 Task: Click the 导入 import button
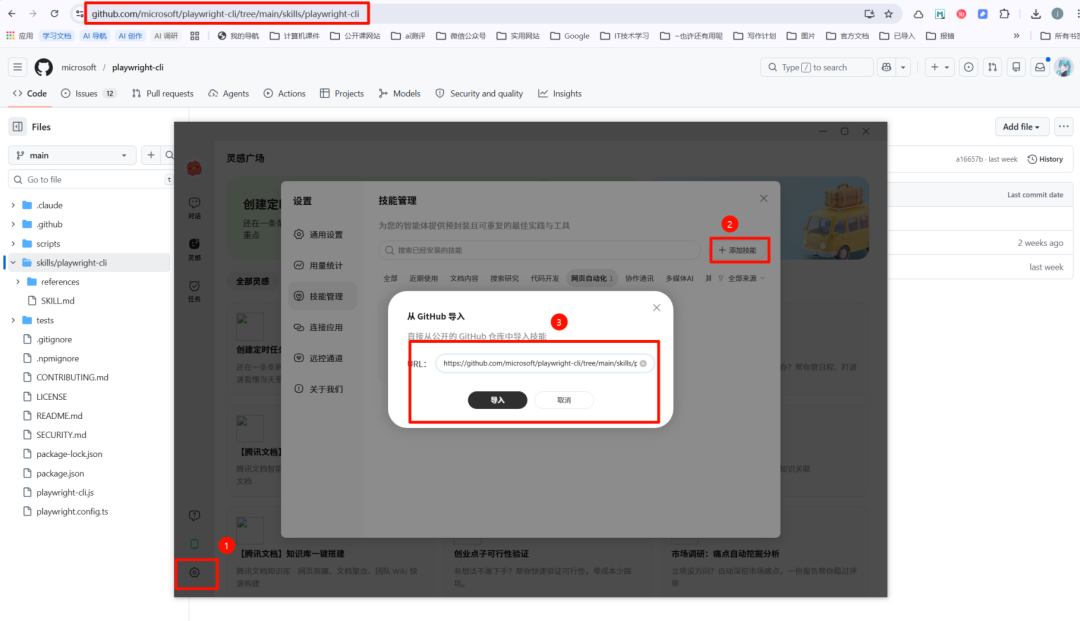497,400
